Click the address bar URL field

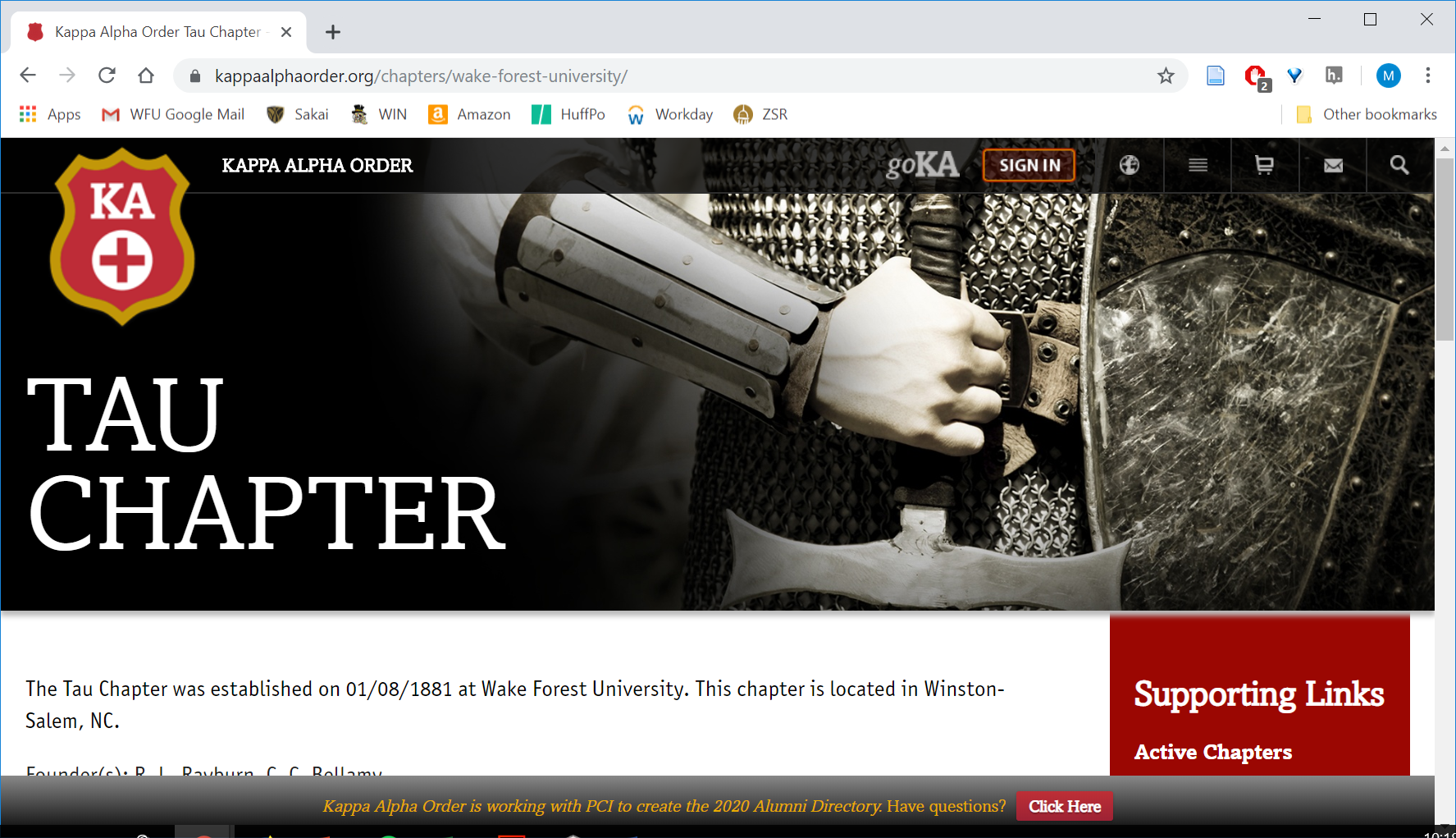681,76
